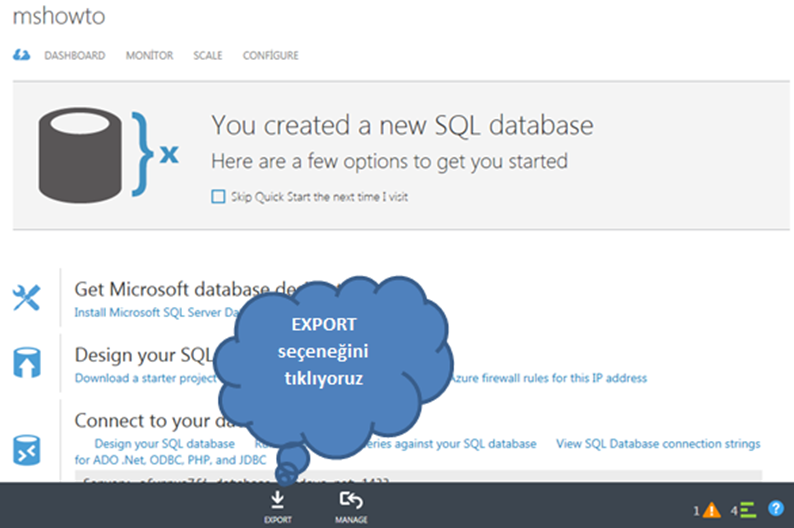Click the mshowto database title
794x528 pixels.
point(59,16)
